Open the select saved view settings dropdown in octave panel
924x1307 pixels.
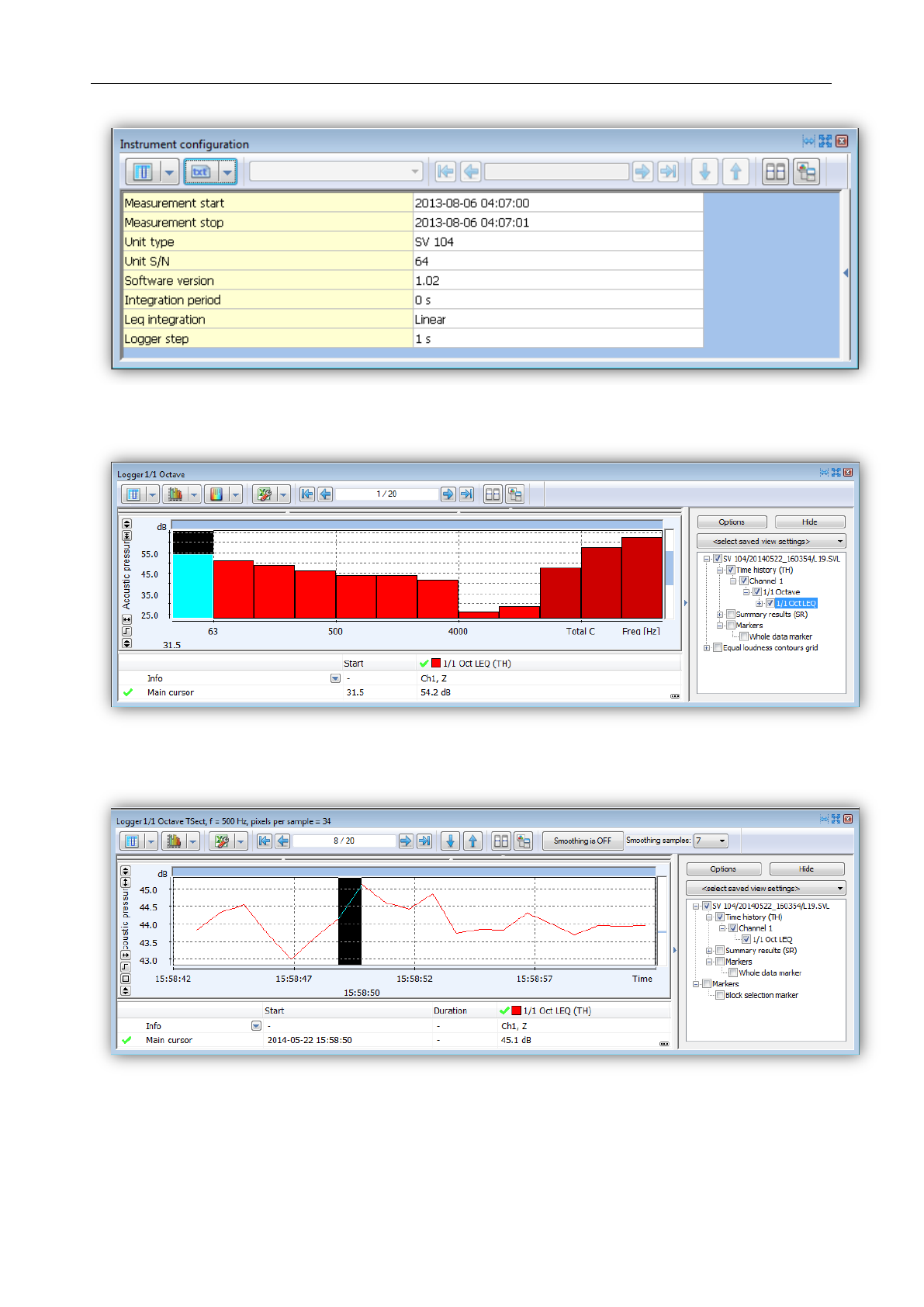771,541
